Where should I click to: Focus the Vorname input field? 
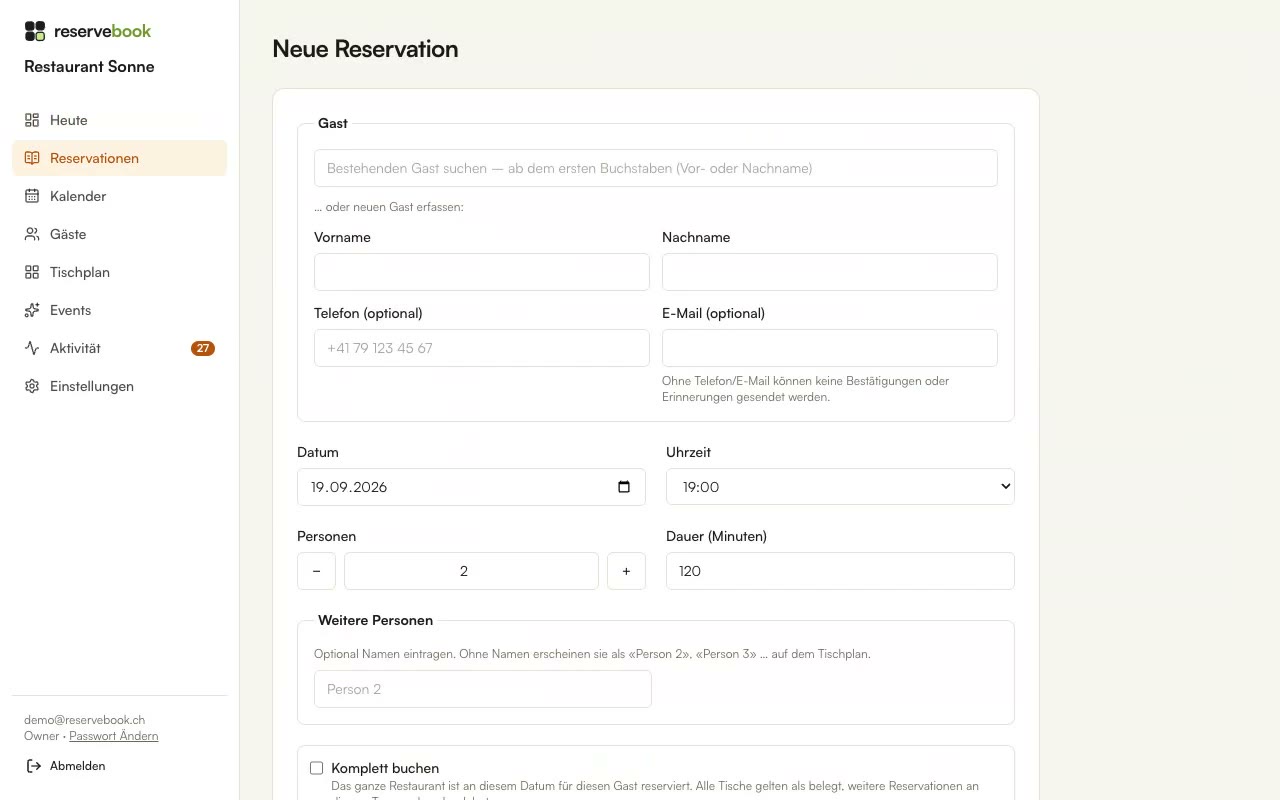coord(482,272)
